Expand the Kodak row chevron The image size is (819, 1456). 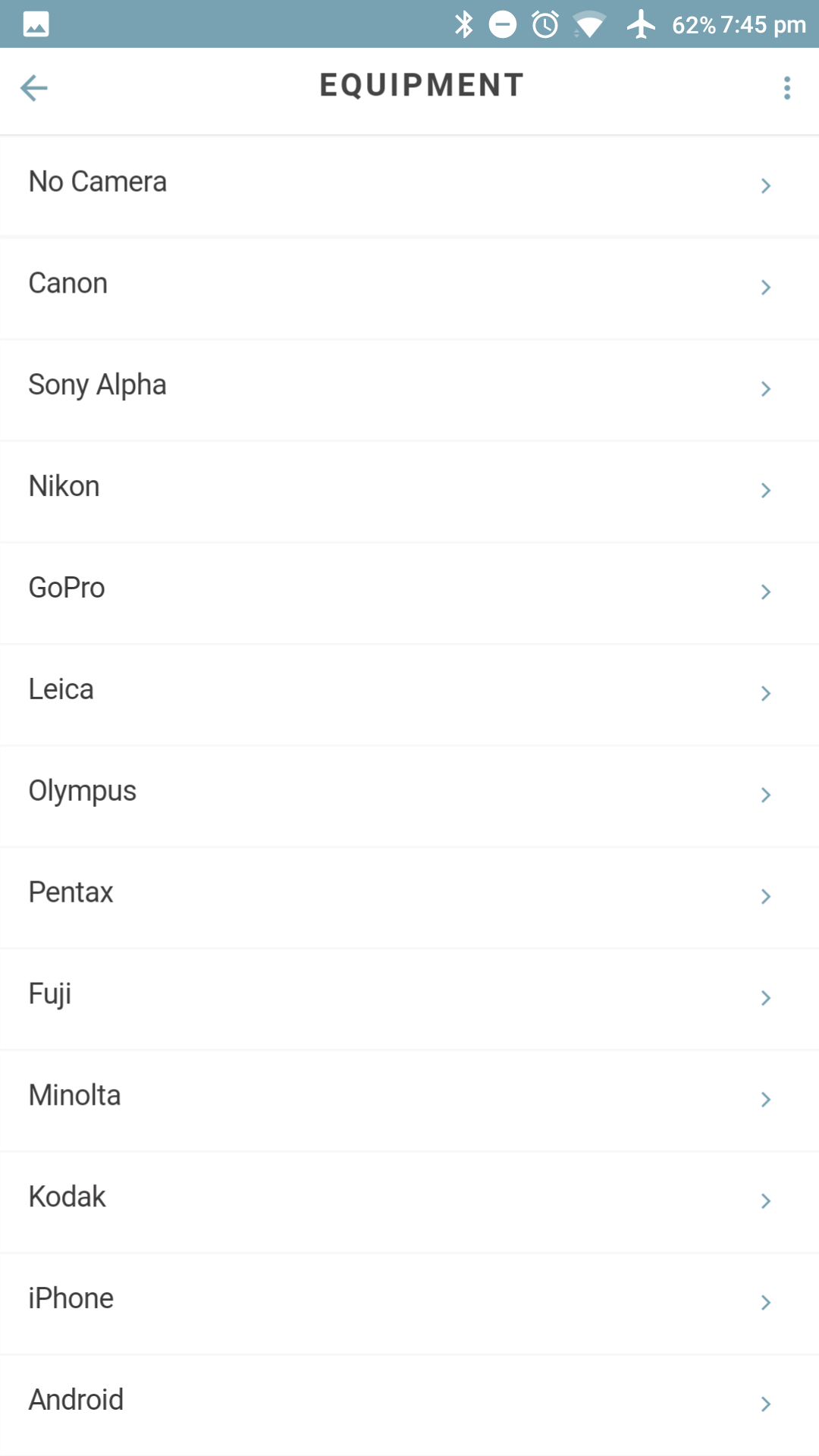pyautogui.click(x=766, y=1201)
